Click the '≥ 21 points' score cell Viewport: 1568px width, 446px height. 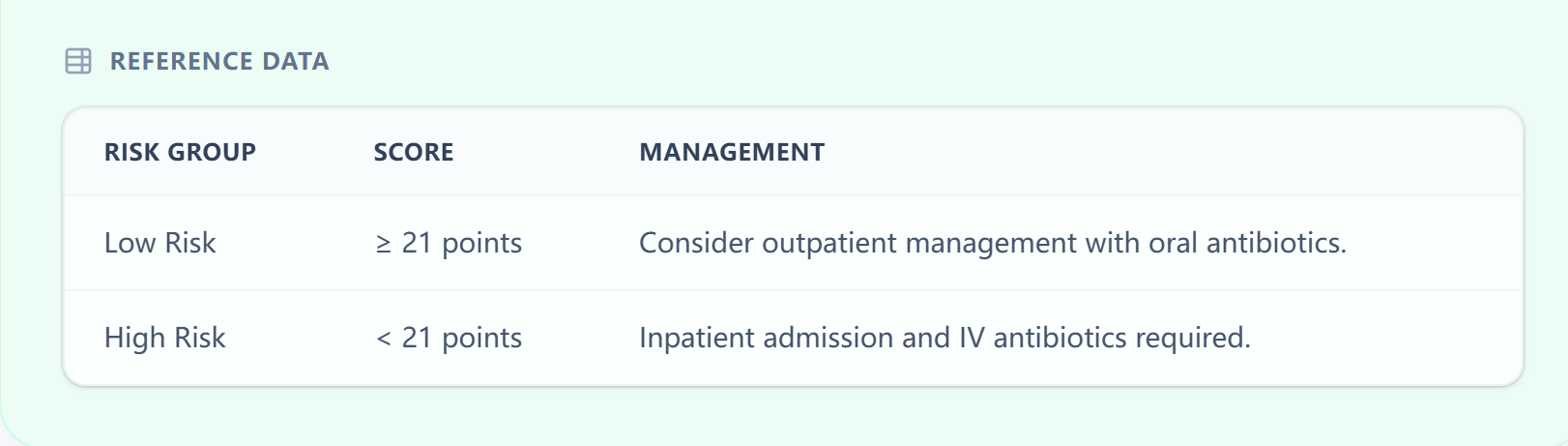[x=450, y=243]
